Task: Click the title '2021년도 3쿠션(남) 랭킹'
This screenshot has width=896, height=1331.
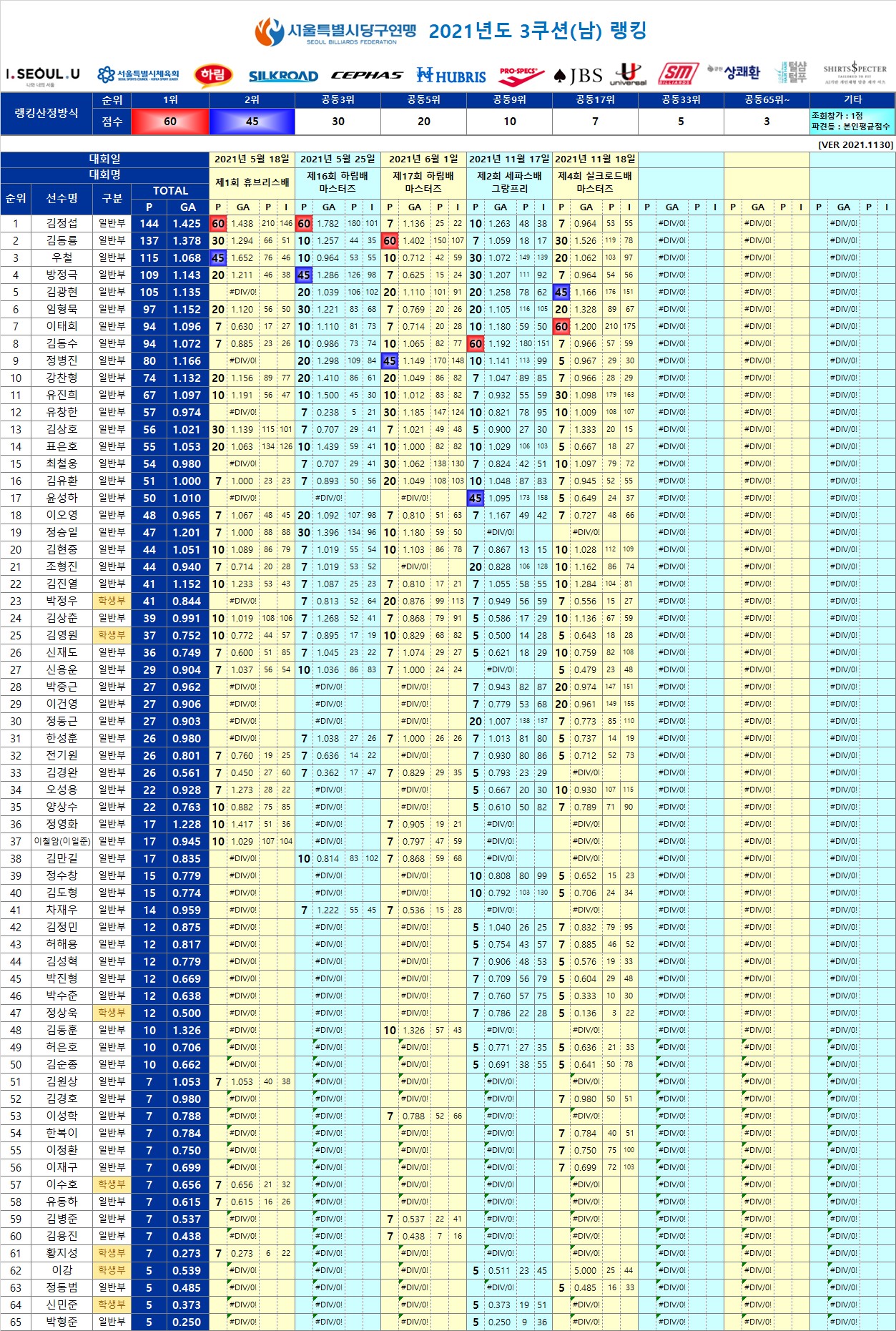Action: (538, 31)
